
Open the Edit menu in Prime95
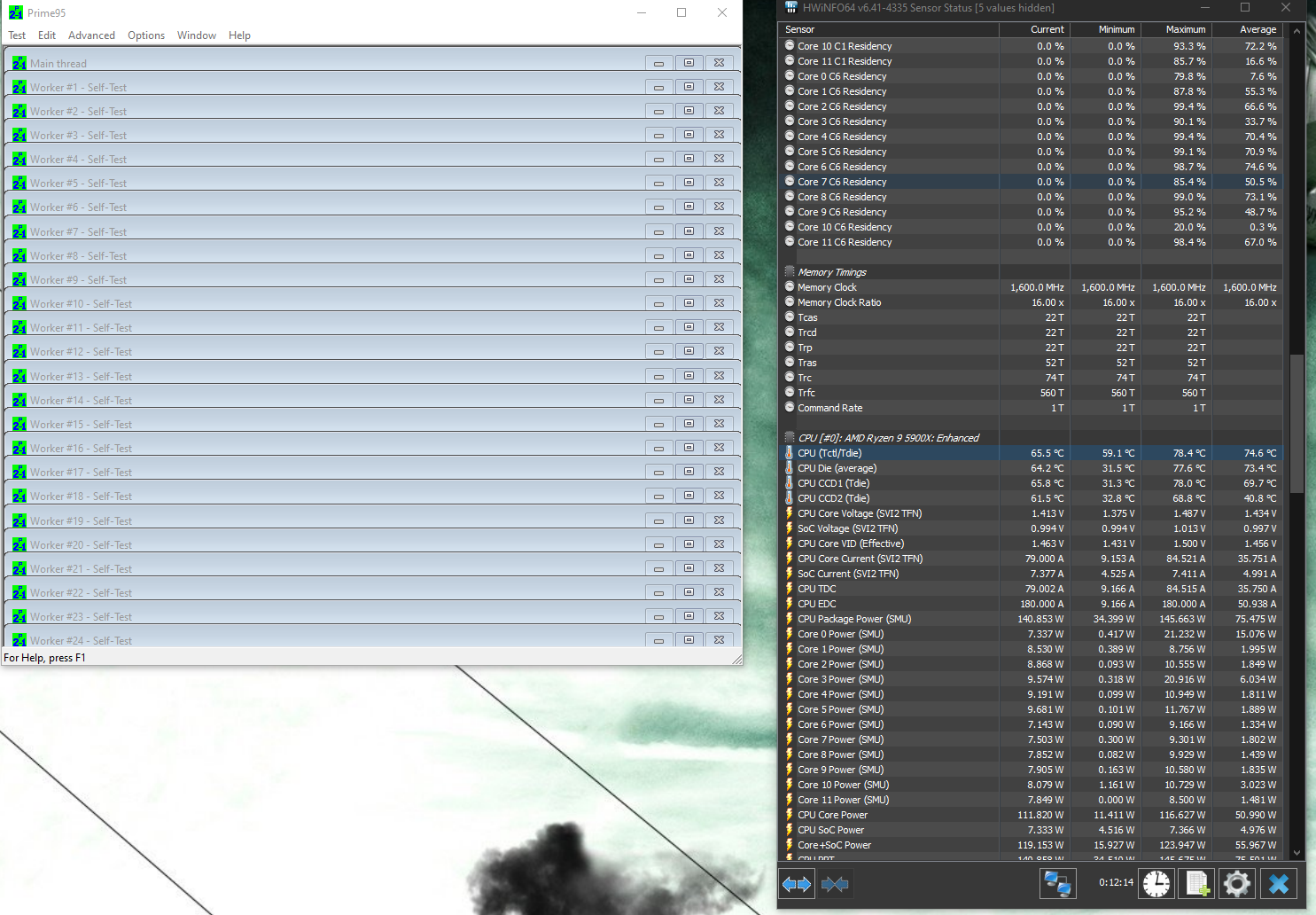[x=47, y=35]
